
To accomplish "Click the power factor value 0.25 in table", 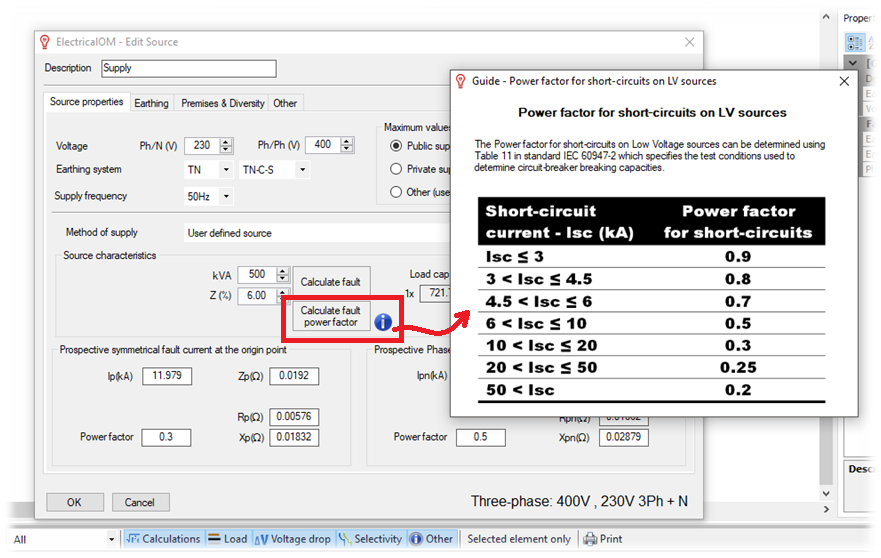I will [738, 368].
